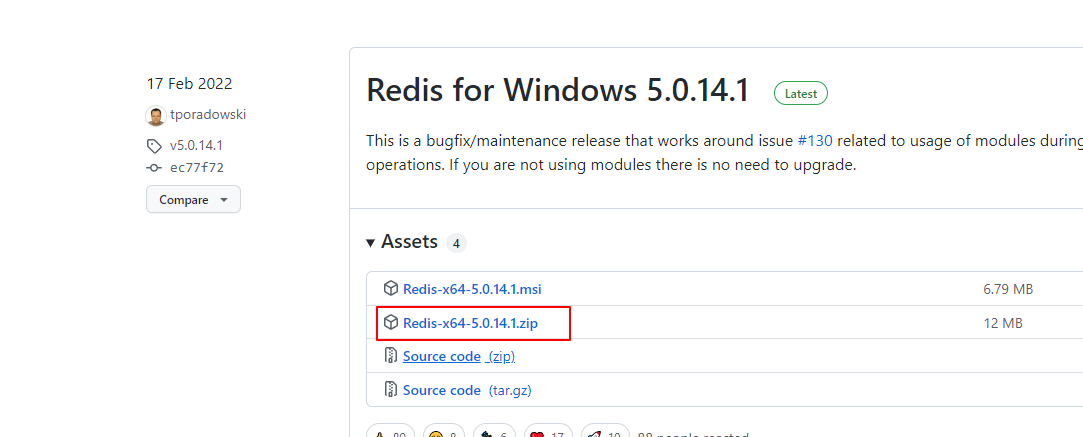The height and width of the screenshot is (437, 1083).
Task: Download Redis-x64-5.0.14.1.msi
Action: pyautogui.click(x=472, y=289)
